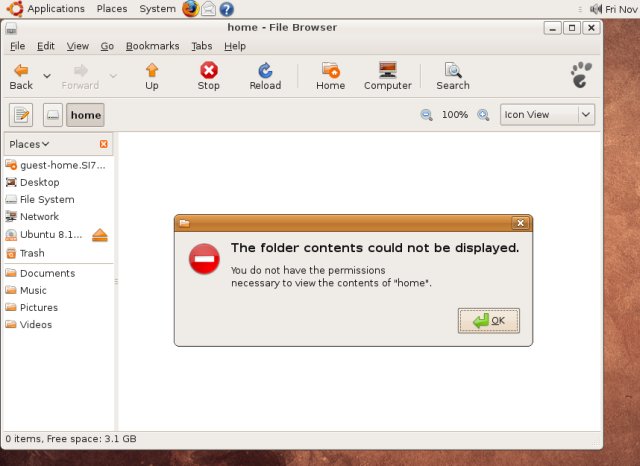Close the Places side pane
Screen dimensions: 640x466
click(x=104, y=144)
